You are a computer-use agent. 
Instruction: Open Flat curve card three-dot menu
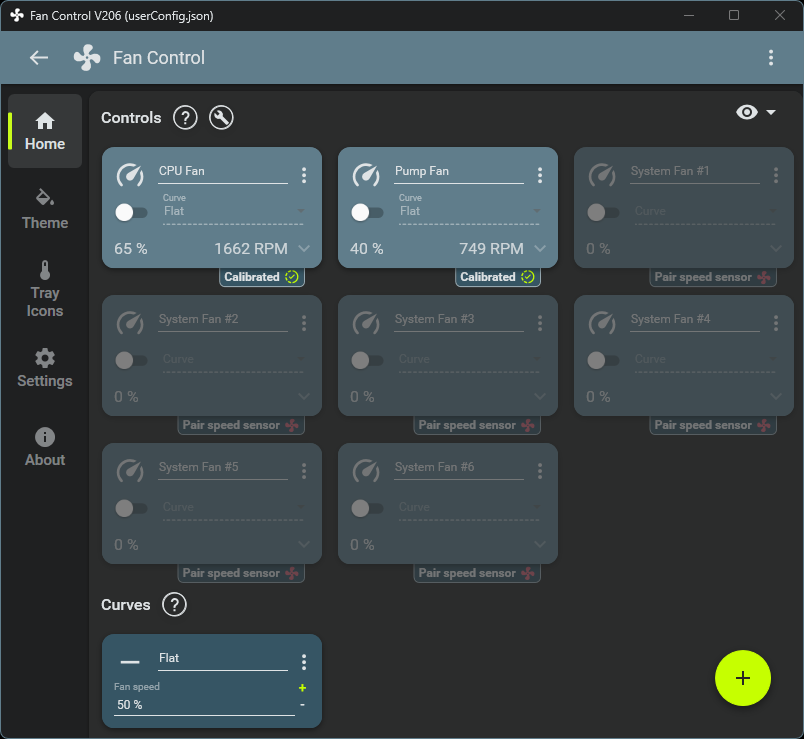click(304, 662)
